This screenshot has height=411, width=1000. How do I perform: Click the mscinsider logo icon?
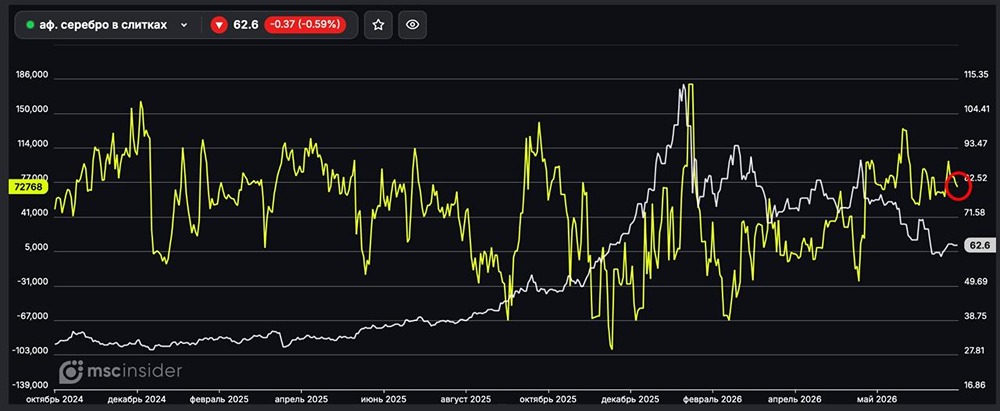pyautogui.click(x=71, y=371)
